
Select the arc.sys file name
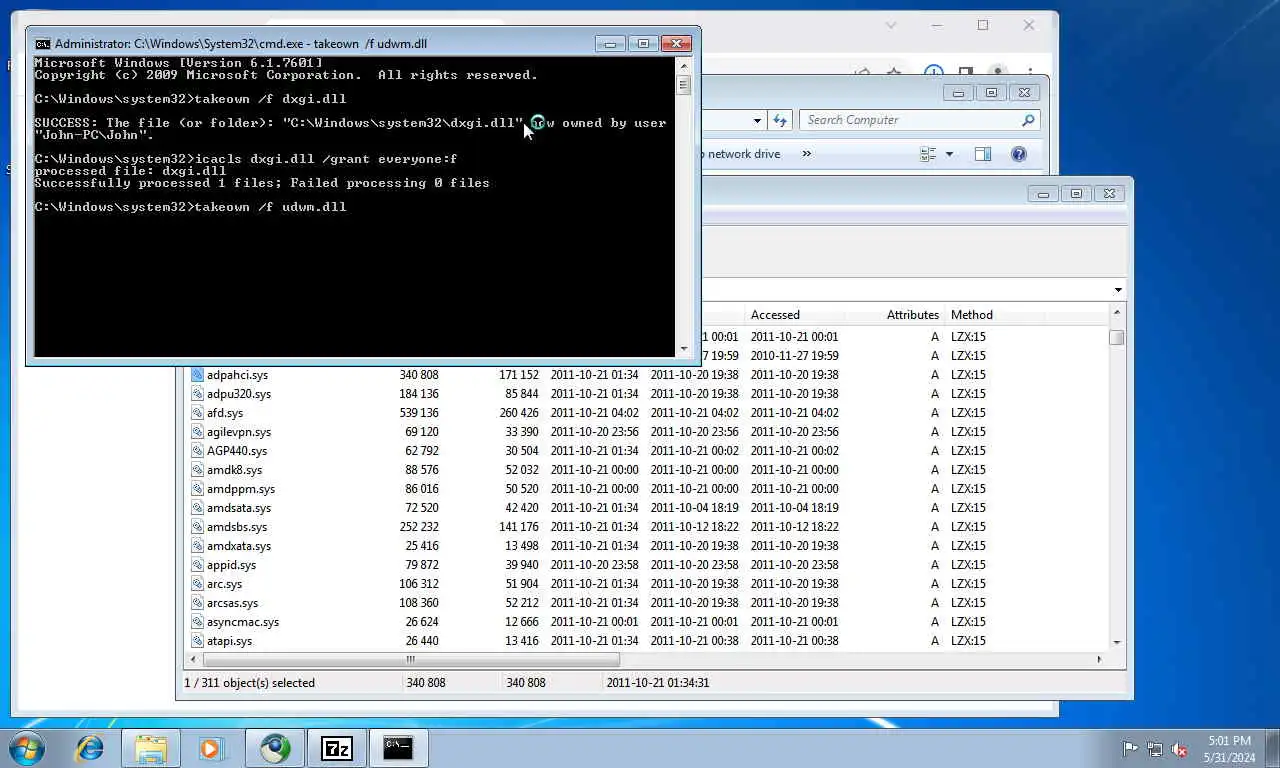coord(224,584)
